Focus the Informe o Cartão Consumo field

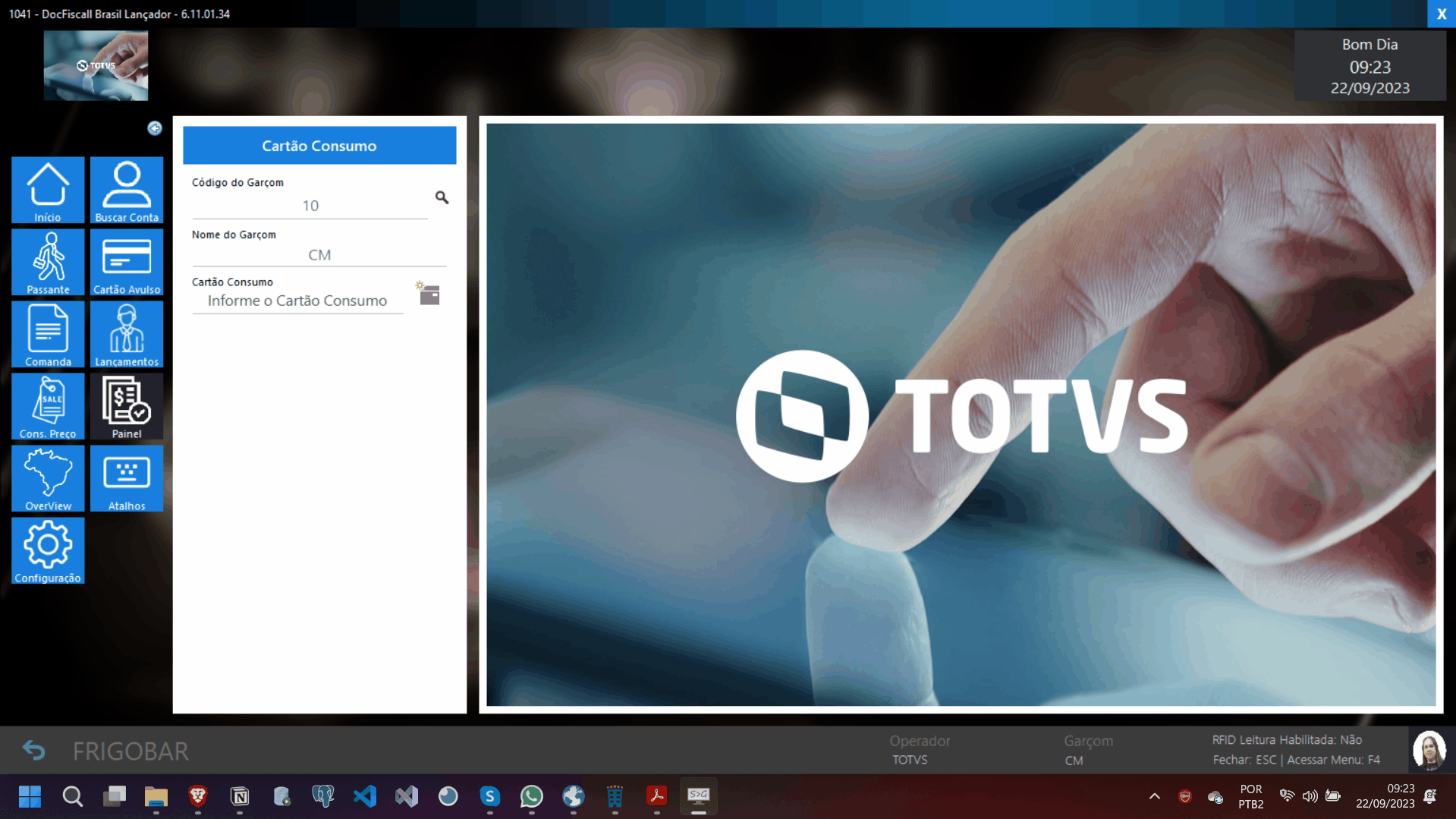(297, 301)
